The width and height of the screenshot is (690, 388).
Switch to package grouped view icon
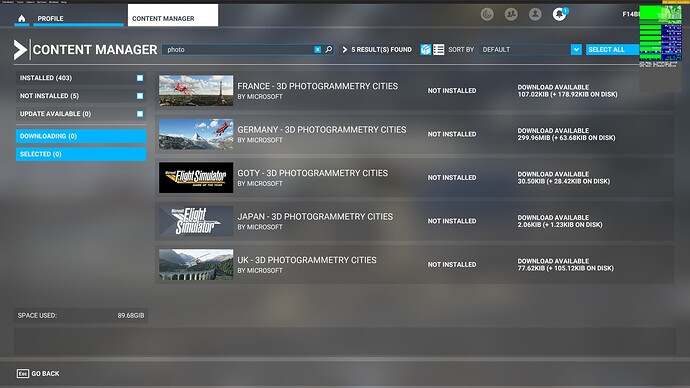point(426,50)
